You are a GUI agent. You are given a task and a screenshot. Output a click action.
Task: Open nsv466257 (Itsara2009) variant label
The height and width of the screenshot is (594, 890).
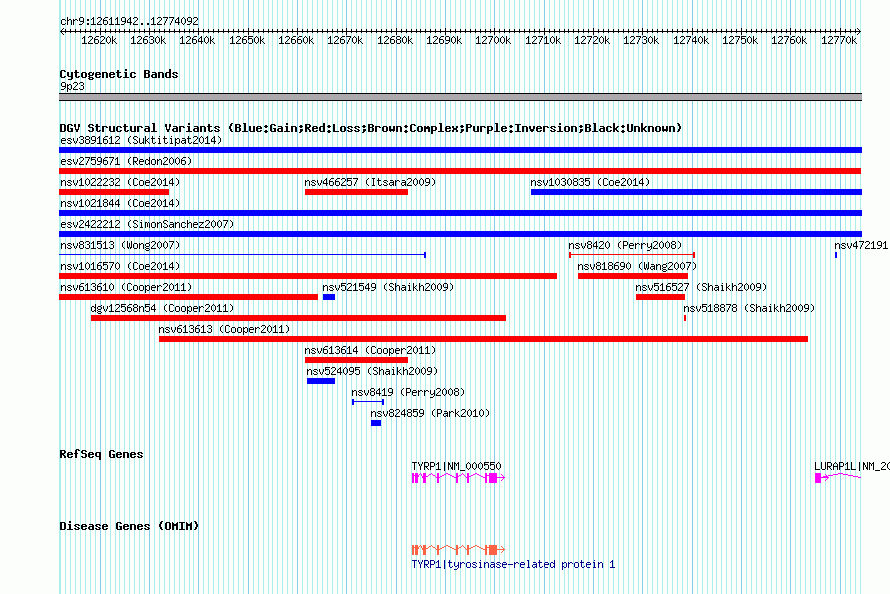pyautogui.click(x=370, y=182)
